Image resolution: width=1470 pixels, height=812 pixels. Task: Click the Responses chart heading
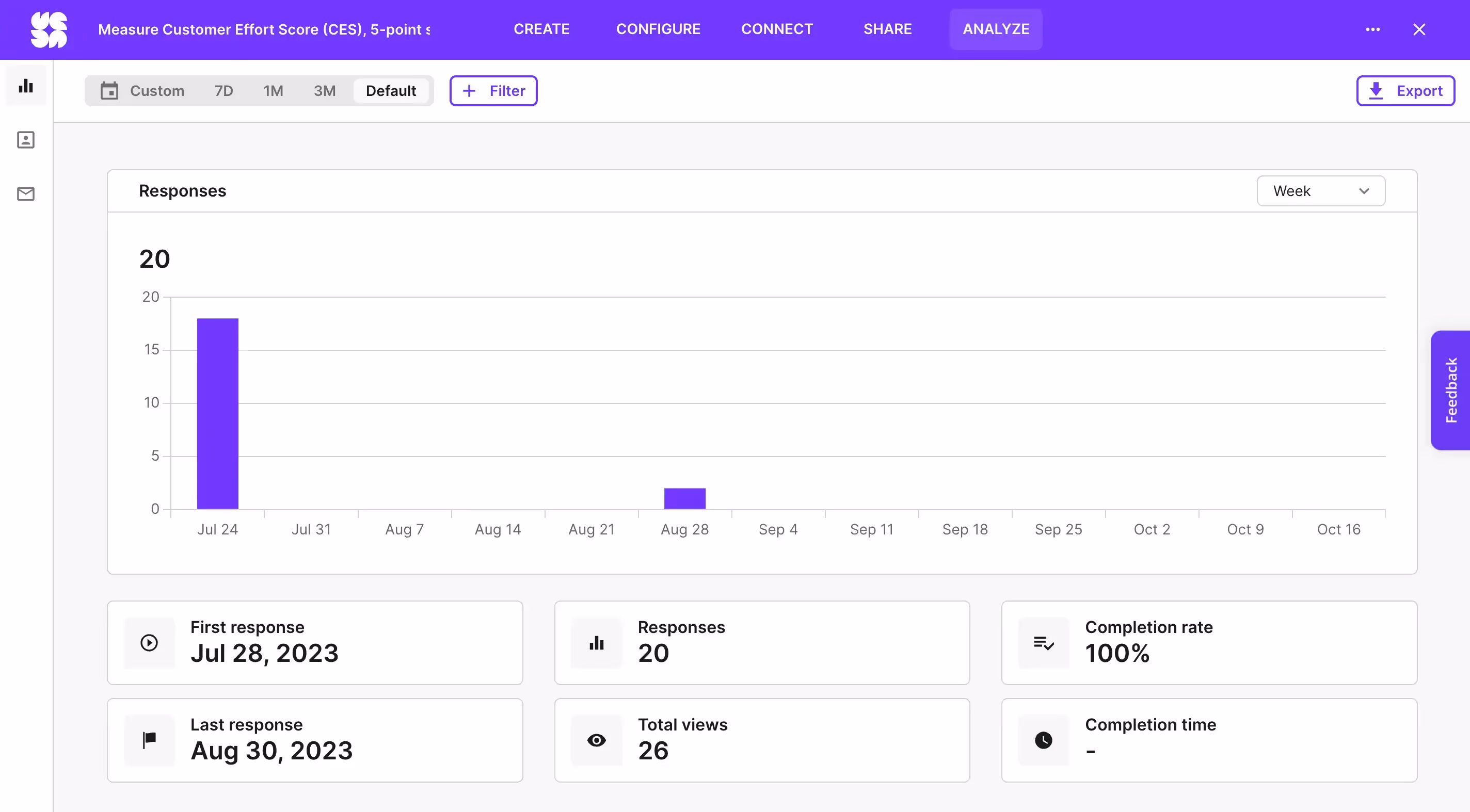pyautogui.click(x=183, y=191)
